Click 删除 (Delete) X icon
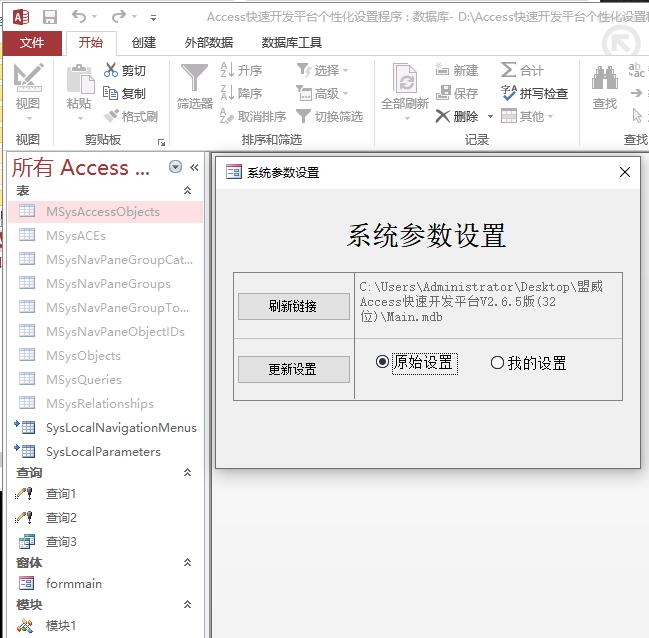649x638 pixels. click(x=442, y=116)
